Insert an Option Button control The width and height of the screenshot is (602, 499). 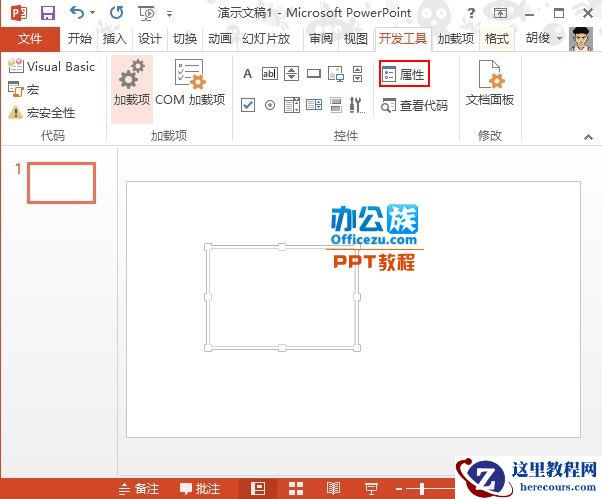coord(270,104)
